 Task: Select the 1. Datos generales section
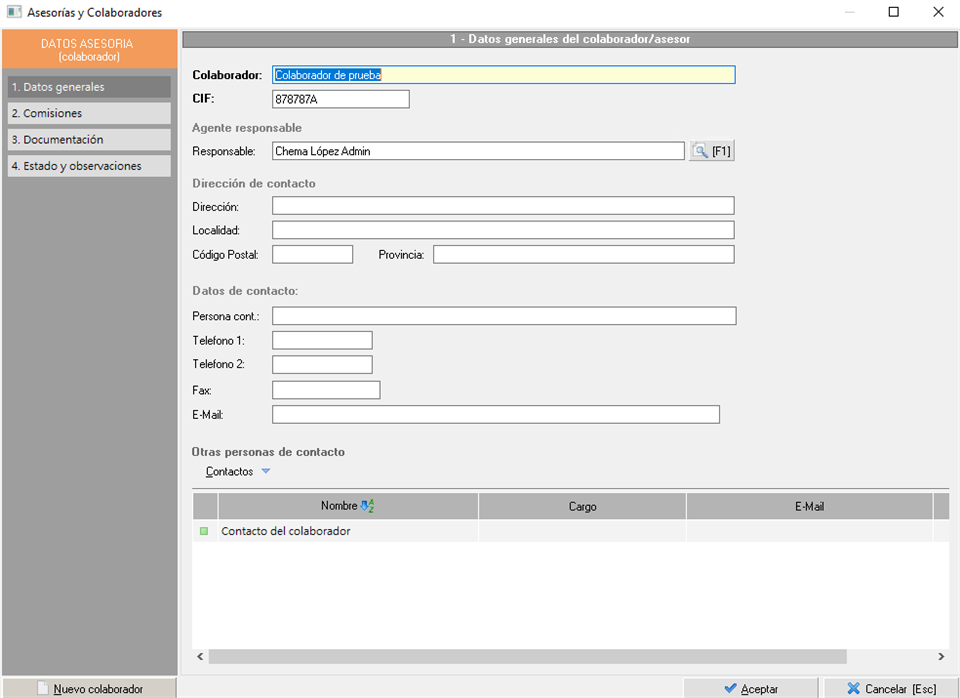(x=89, y=87)
